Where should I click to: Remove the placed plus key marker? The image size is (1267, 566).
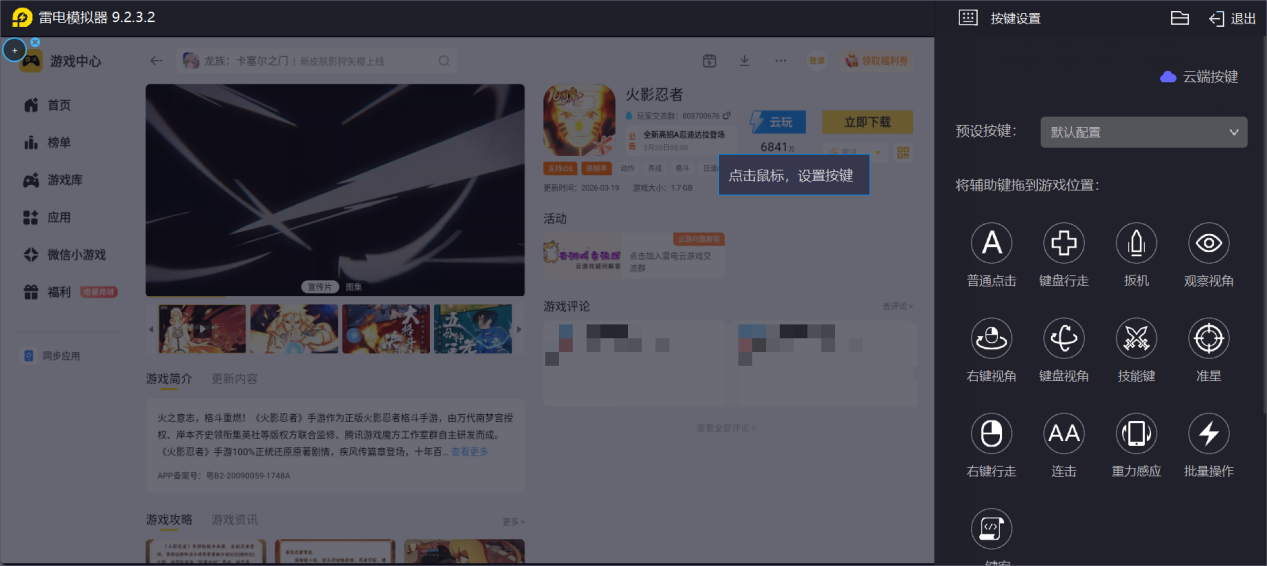coord(35,42)
